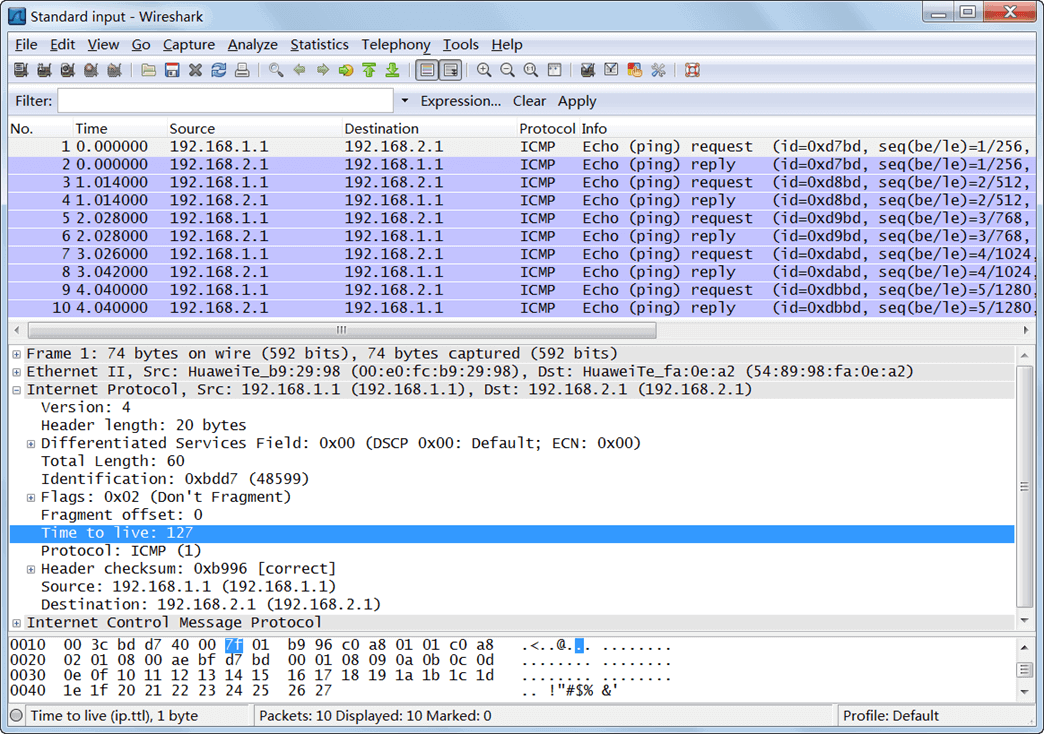Click the Expression... button
This screenshot has width=1044, height=734.
460,101
